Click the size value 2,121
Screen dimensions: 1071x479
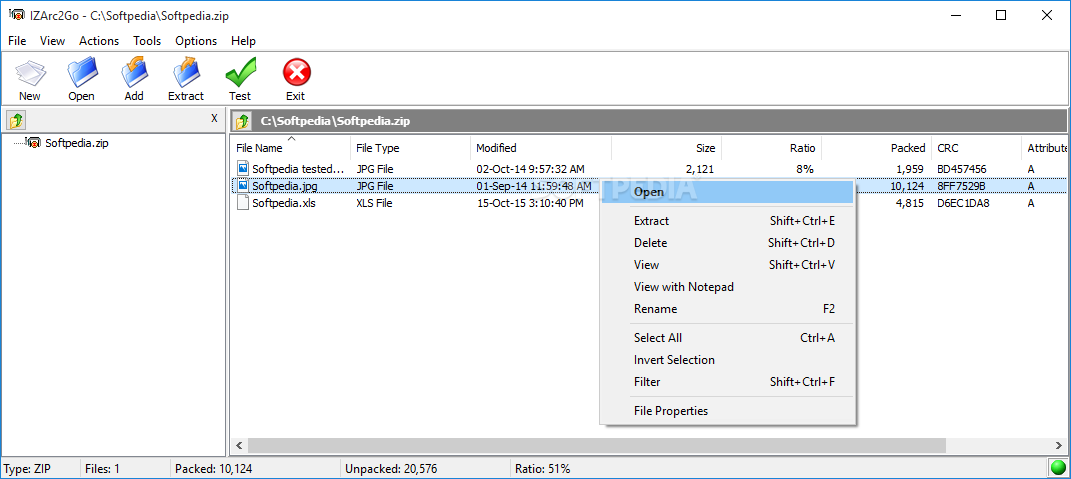(x=700, y=169)
